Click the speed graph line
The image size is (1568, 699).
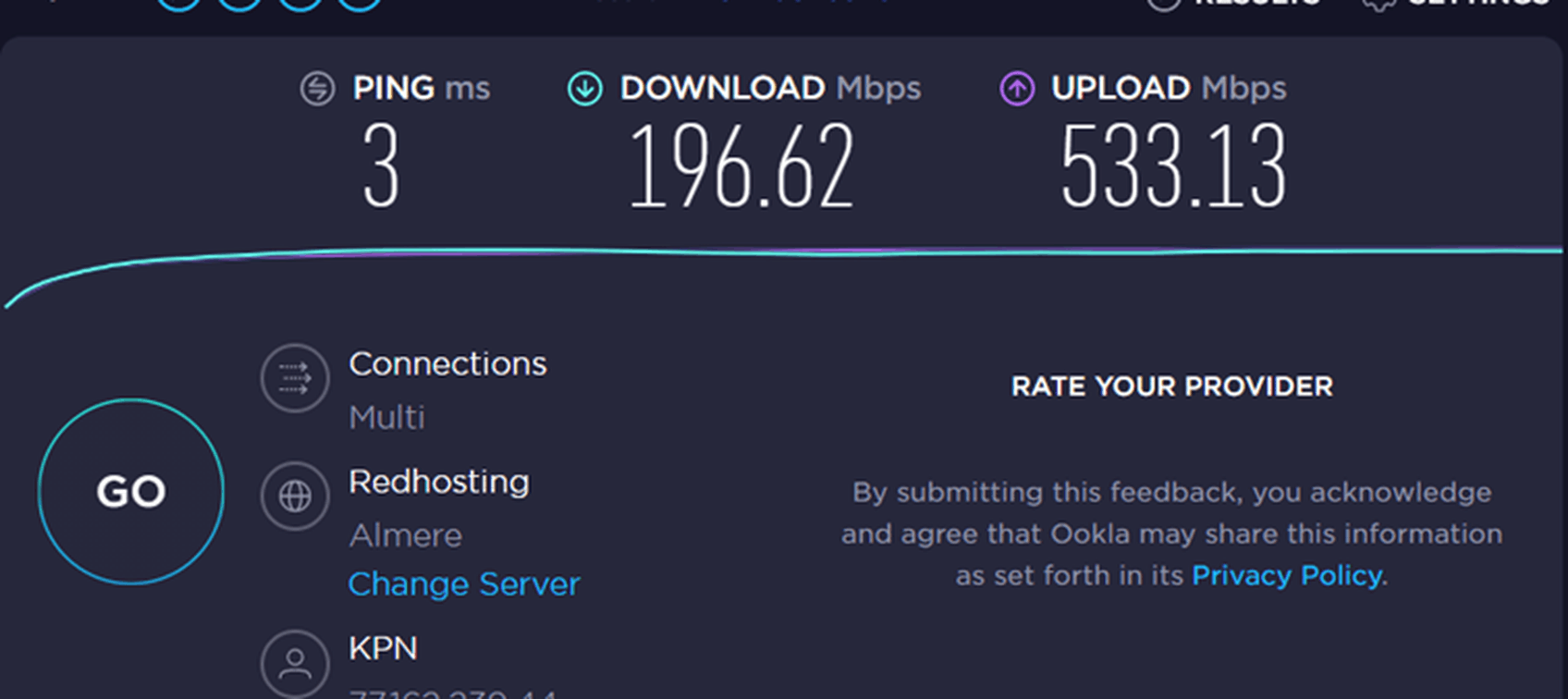(784, 252)
